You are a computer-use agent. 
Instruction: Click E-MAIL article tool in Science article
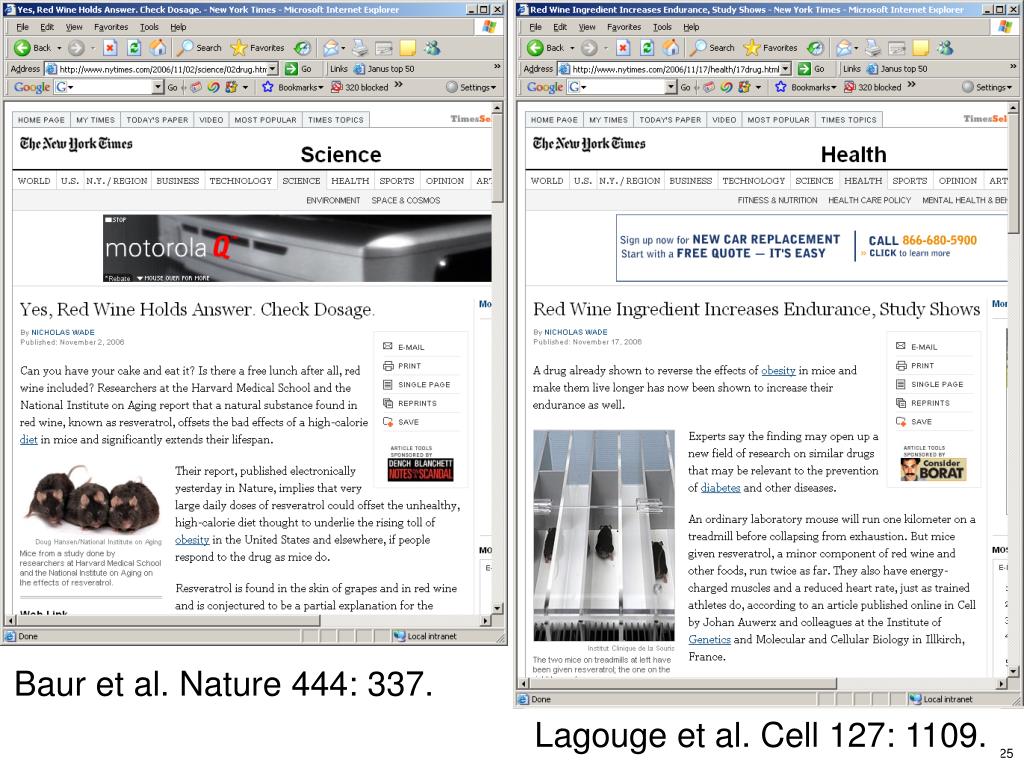click(x=404, y=347)
